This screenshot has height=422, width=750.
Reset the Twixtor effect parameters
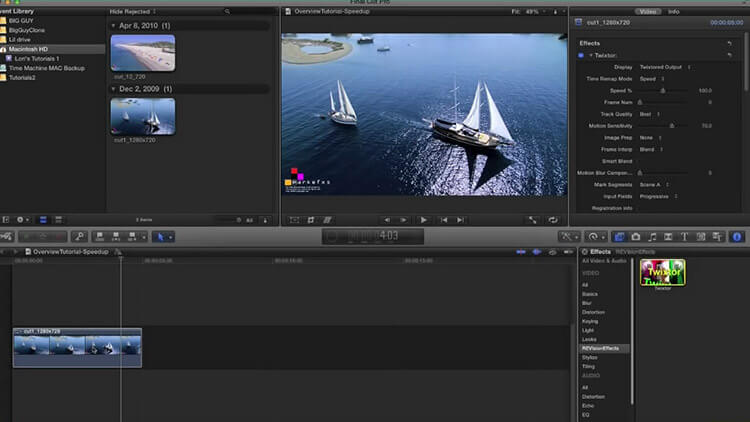click(x=729, y=56)
